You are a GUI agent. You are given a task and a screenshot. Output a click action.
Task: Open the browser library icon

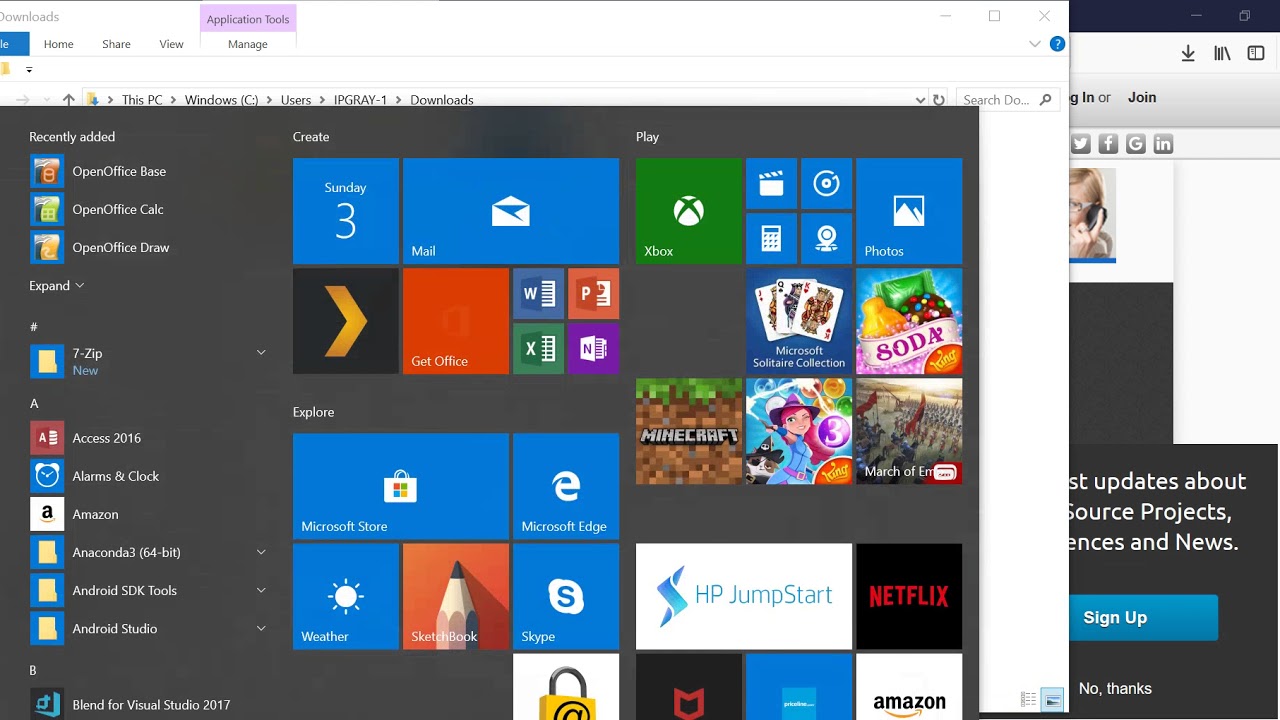[1222, 54]
